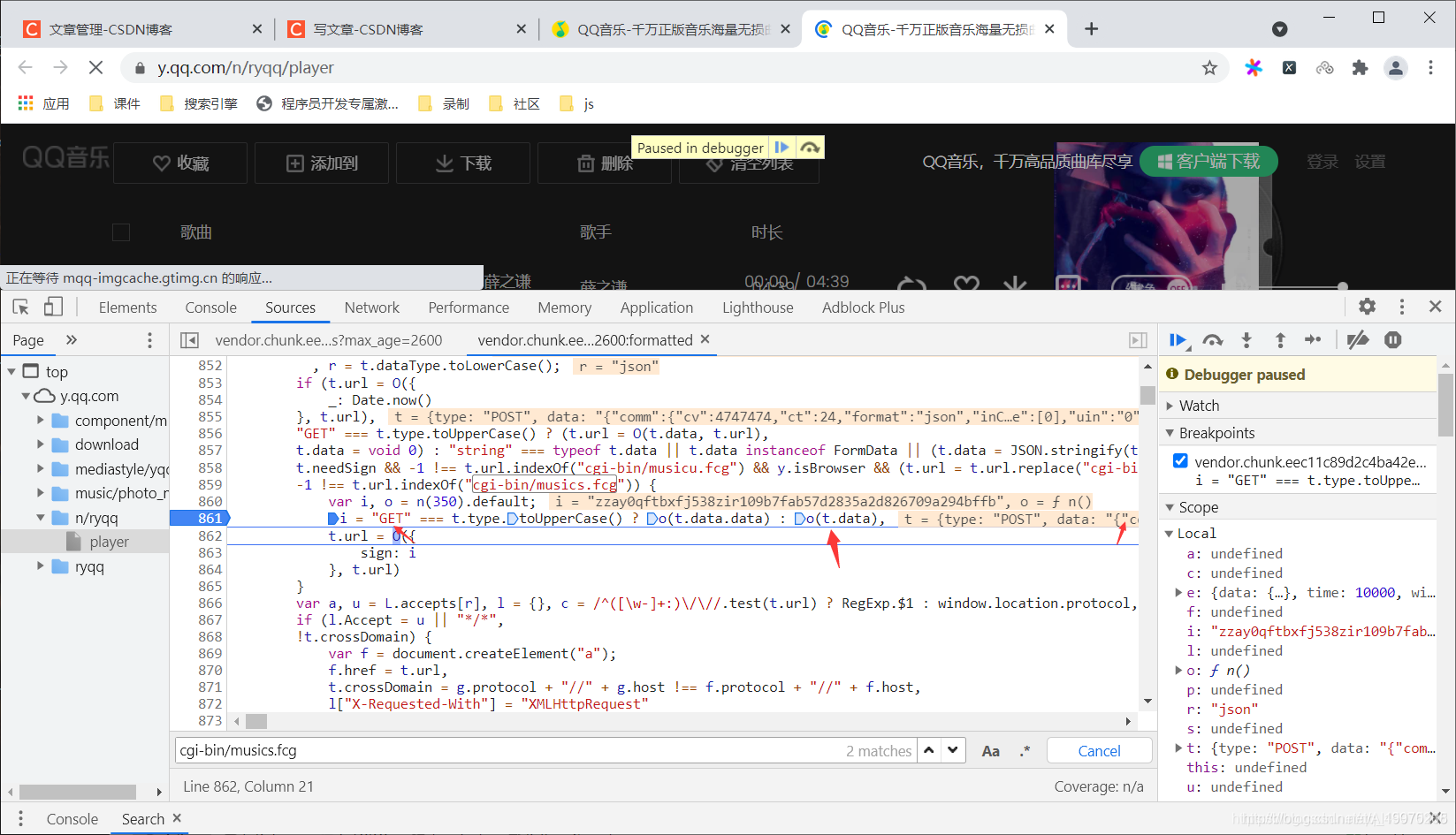The image size is (1456, 835).
Task: Resume script execution in debugger toolbar
Action: [x=1178, y=340]
